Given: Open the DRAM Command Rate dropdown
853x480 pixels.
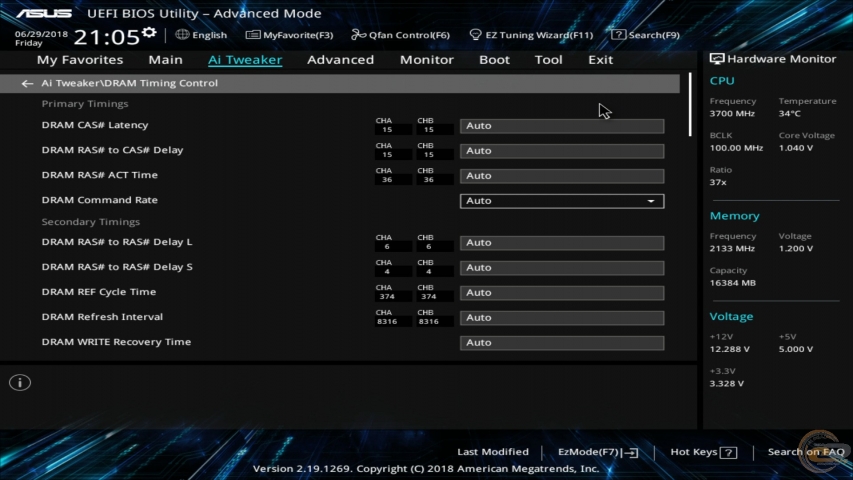Looking at the screenshot, I should click(x=562, y=201).
